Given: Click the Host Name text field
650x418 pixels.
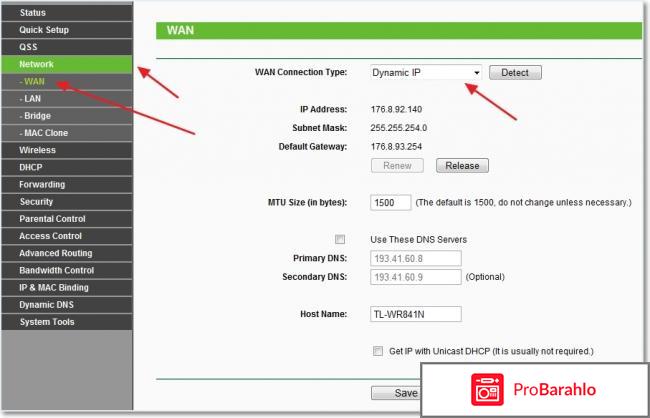Looking at the screenshot, I should (x=416, y=314).
